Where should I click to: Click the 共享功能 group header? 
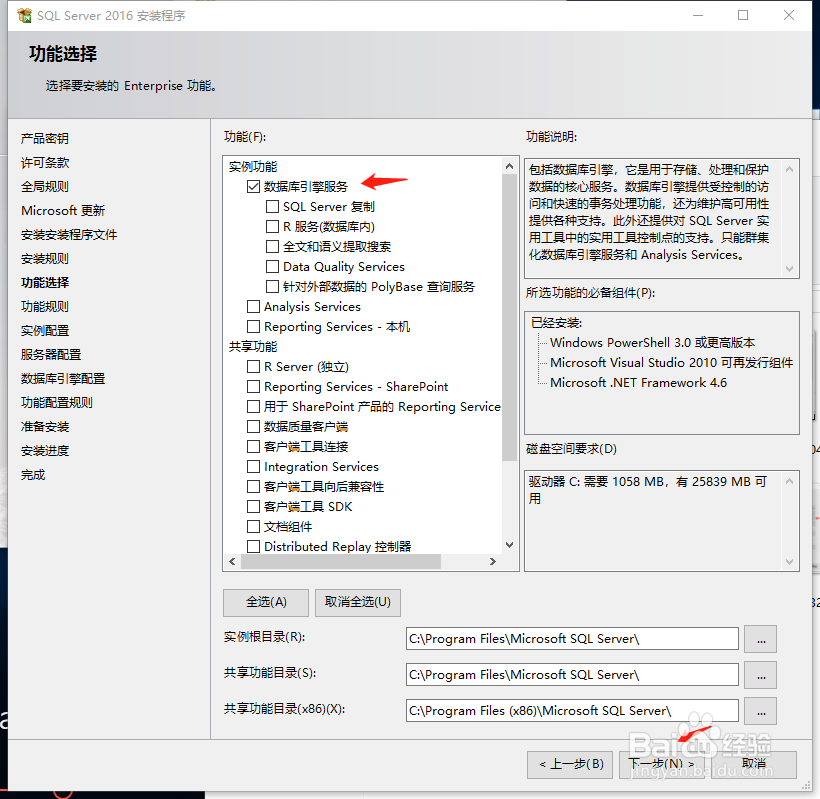click(x=253, y=347)
